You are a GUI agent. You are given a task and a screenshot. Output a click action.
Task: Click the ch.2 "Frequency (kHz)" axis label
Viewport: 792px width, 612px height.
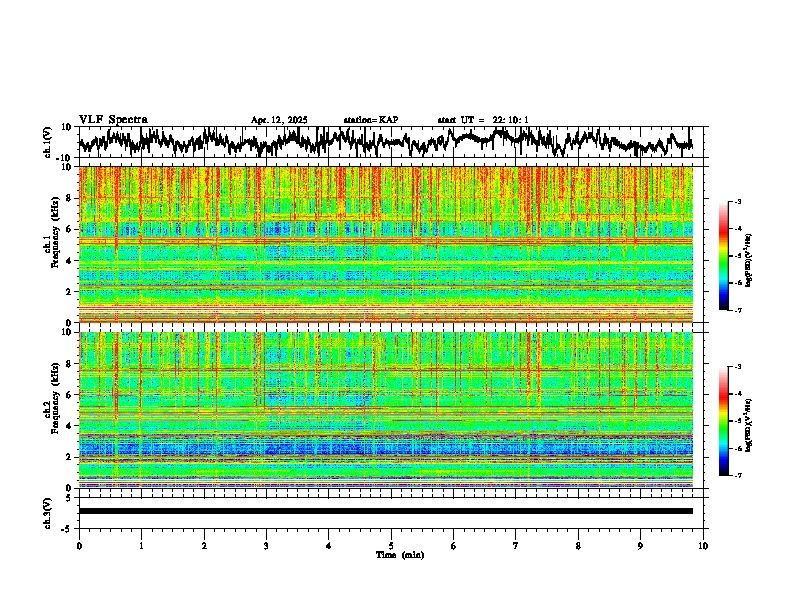pyautogui.click(x=55, y=397)
